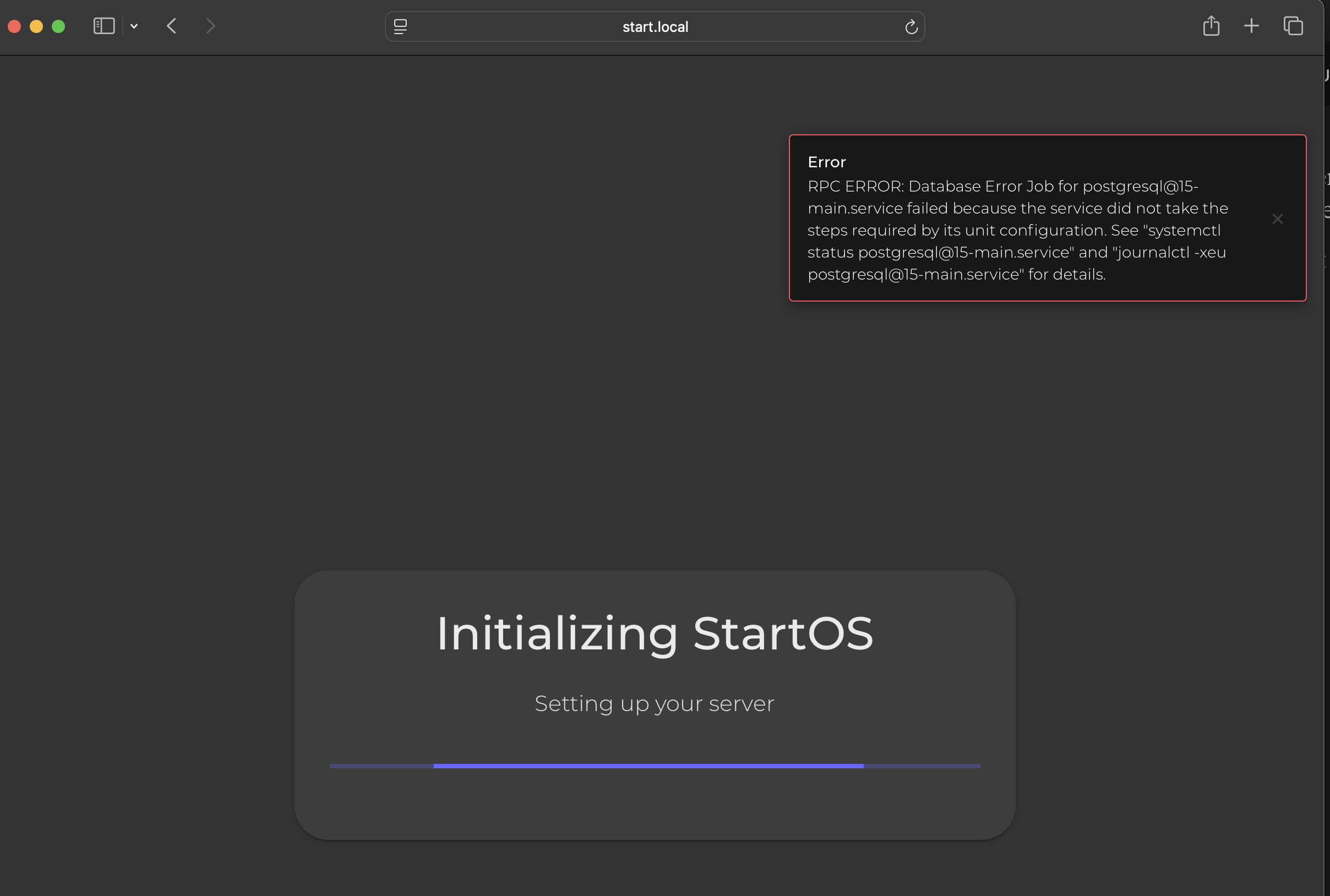The height and width of the screenshot is (896, 1330).
Task: Dismiss the RPC error notification
Action: [1277, 219]
